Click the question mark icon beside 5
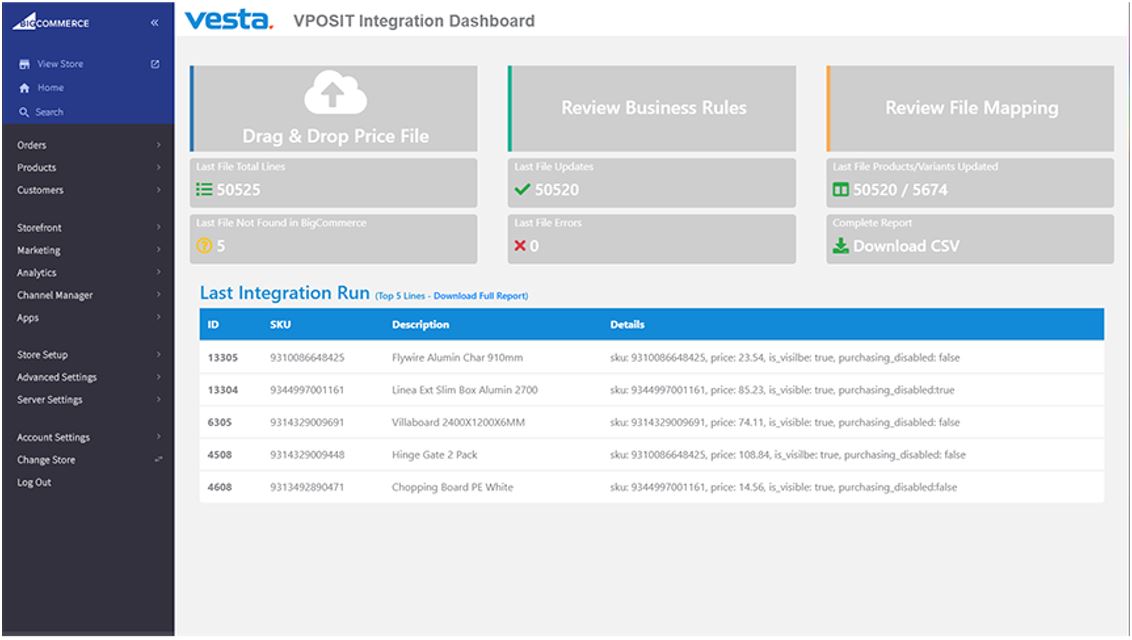This screenshot has height=640, width=1132. (x=204, y=246)
